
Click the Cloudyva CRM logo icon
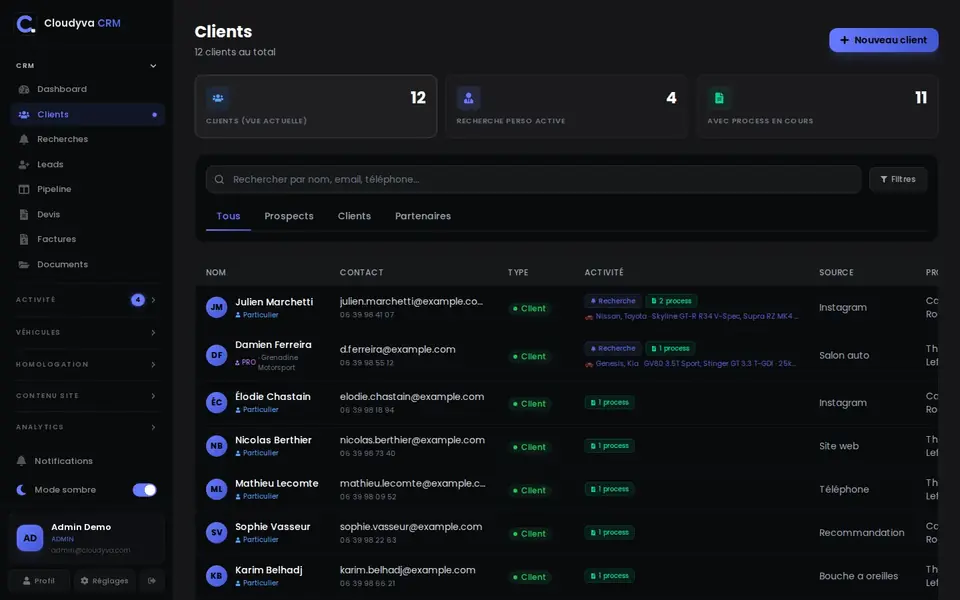25,24
